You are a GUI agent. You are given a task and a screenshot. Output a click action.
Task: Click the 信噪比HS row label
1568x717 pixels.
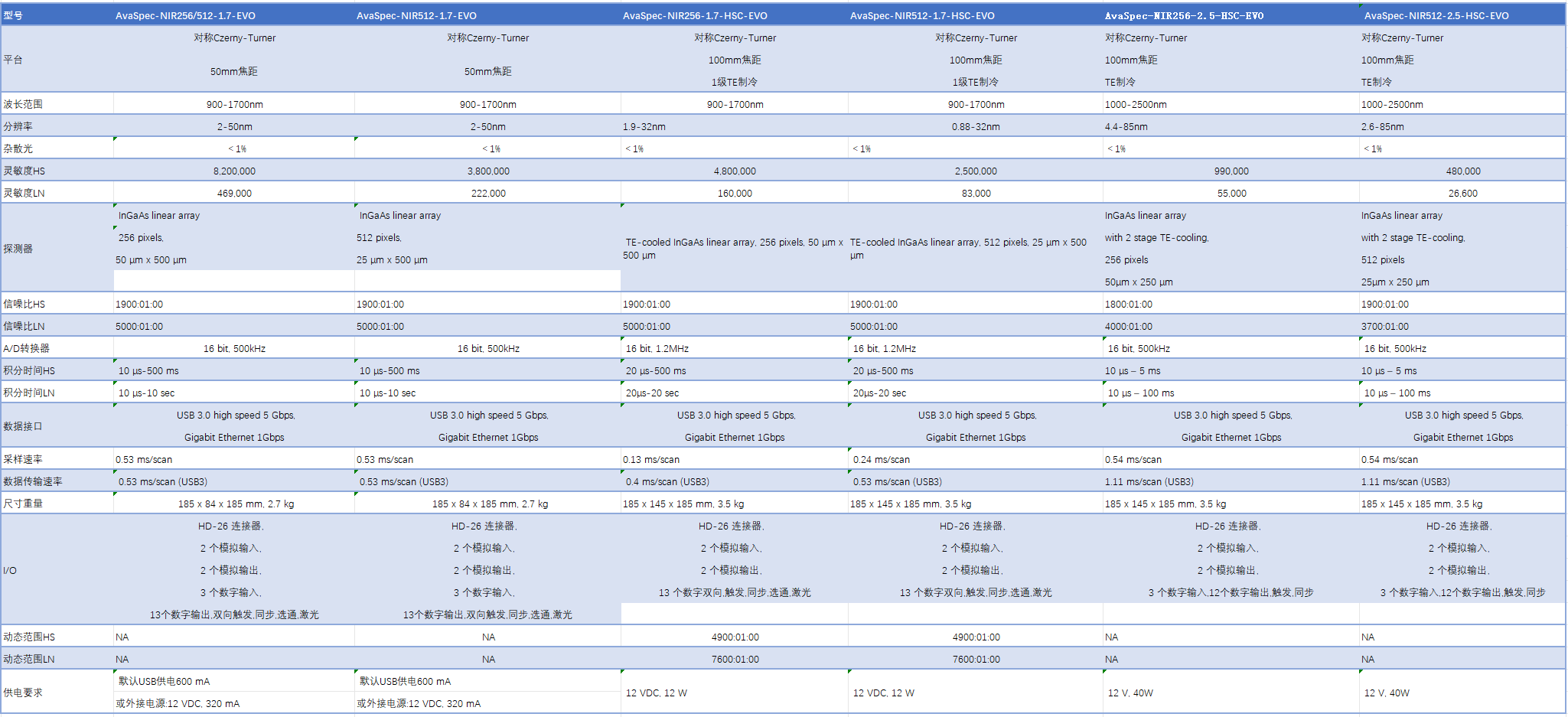coord(57,304)
